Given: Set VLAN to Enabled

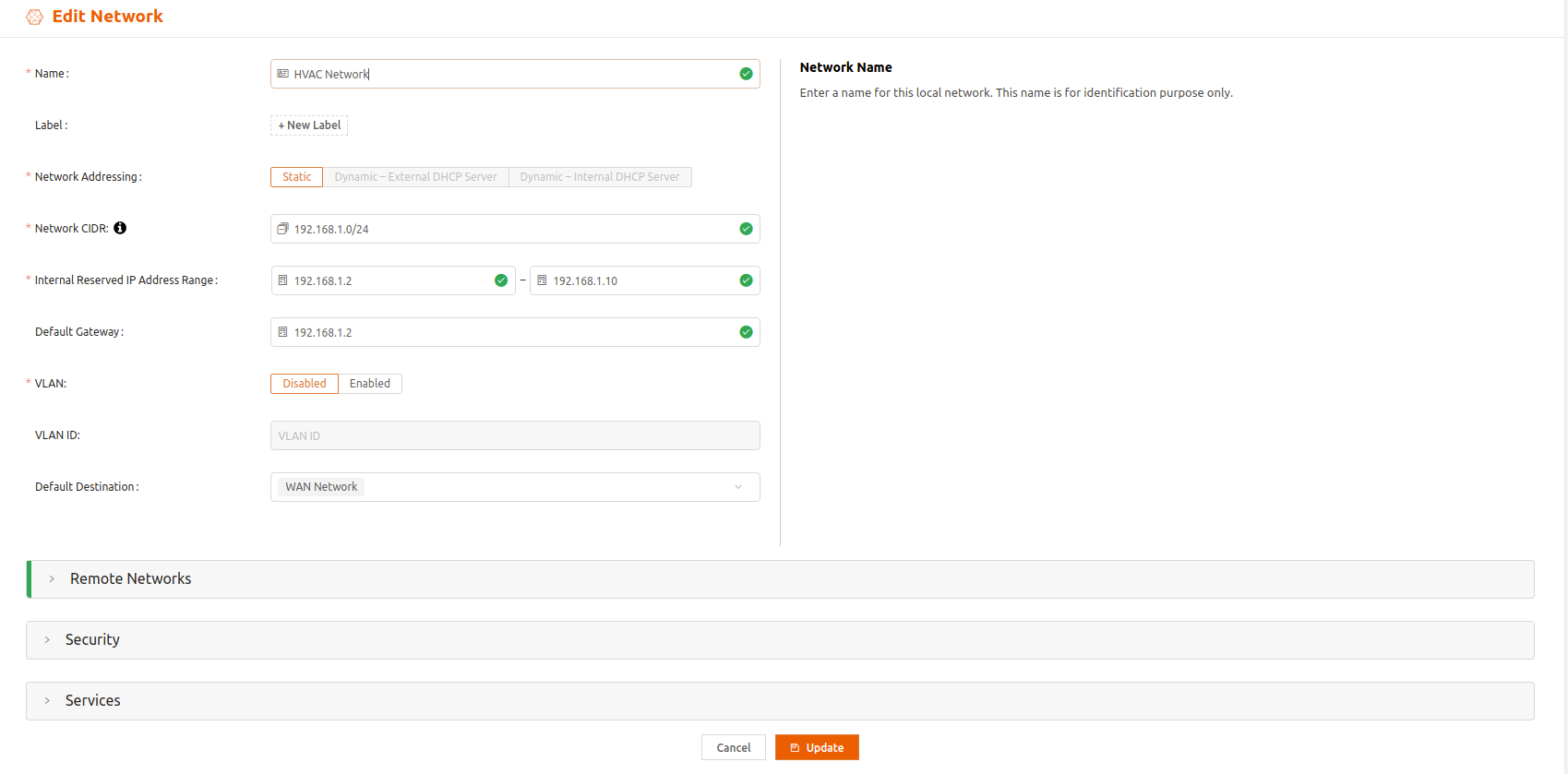Looking at the screenshot, I should pyautogui.click(x=370, y=384).
